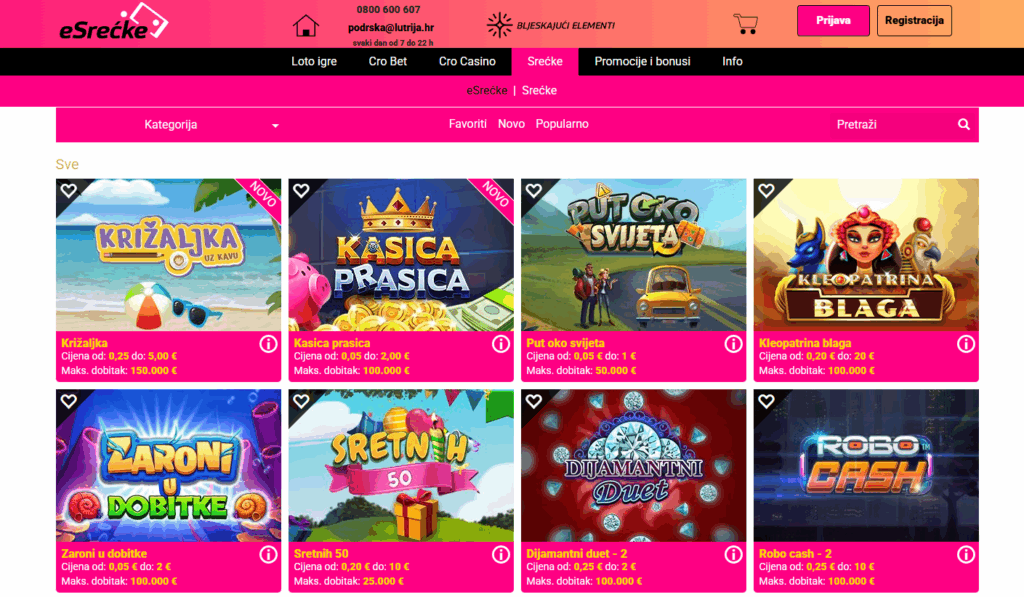The width and height of the screenshot is (1024, 597).
Task: Click the Blještajući elementi sparkle icon
Action: (x=500, y=25)
